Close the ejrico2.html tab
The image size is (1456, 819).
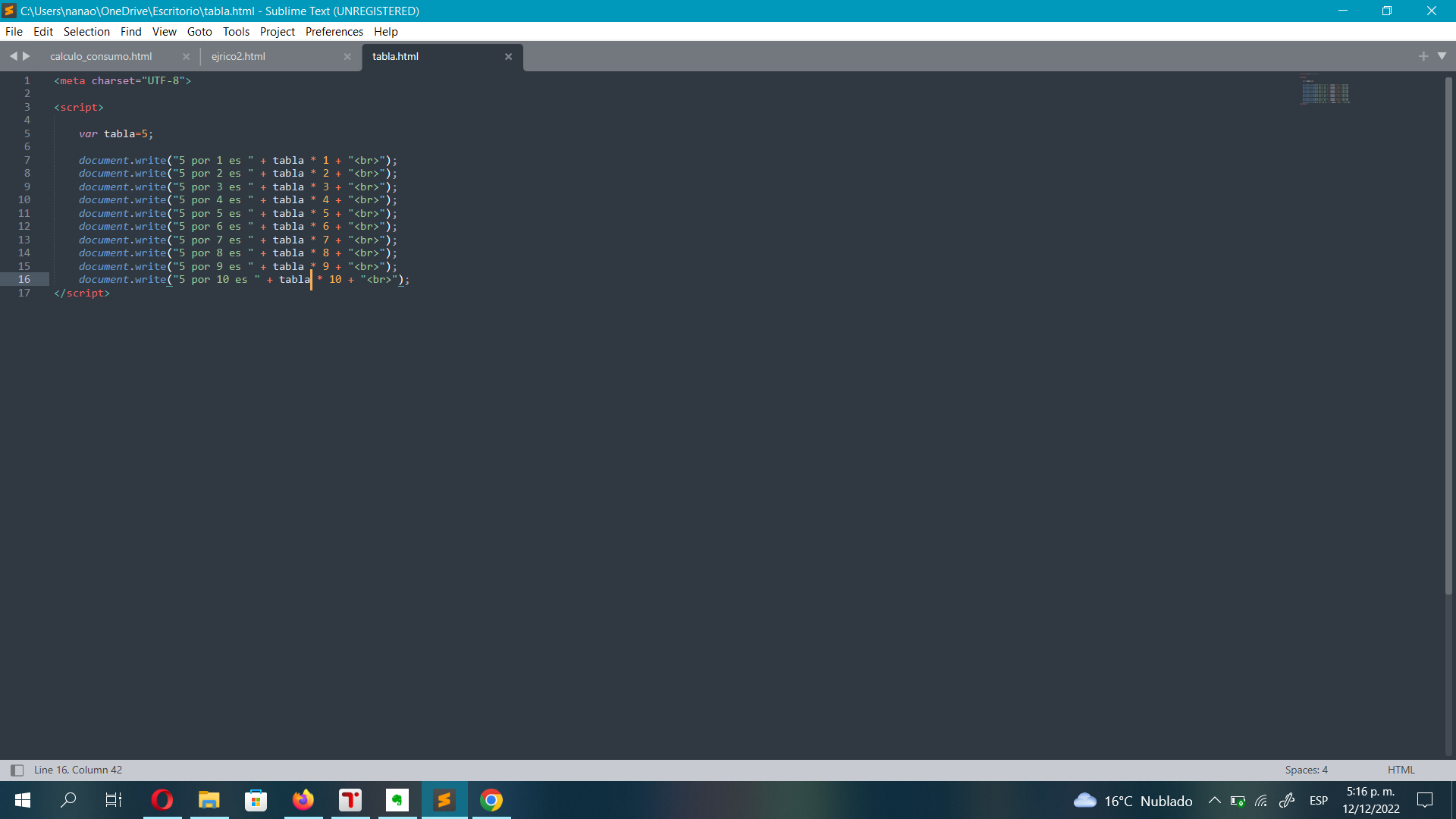click(x=347, y=56)
